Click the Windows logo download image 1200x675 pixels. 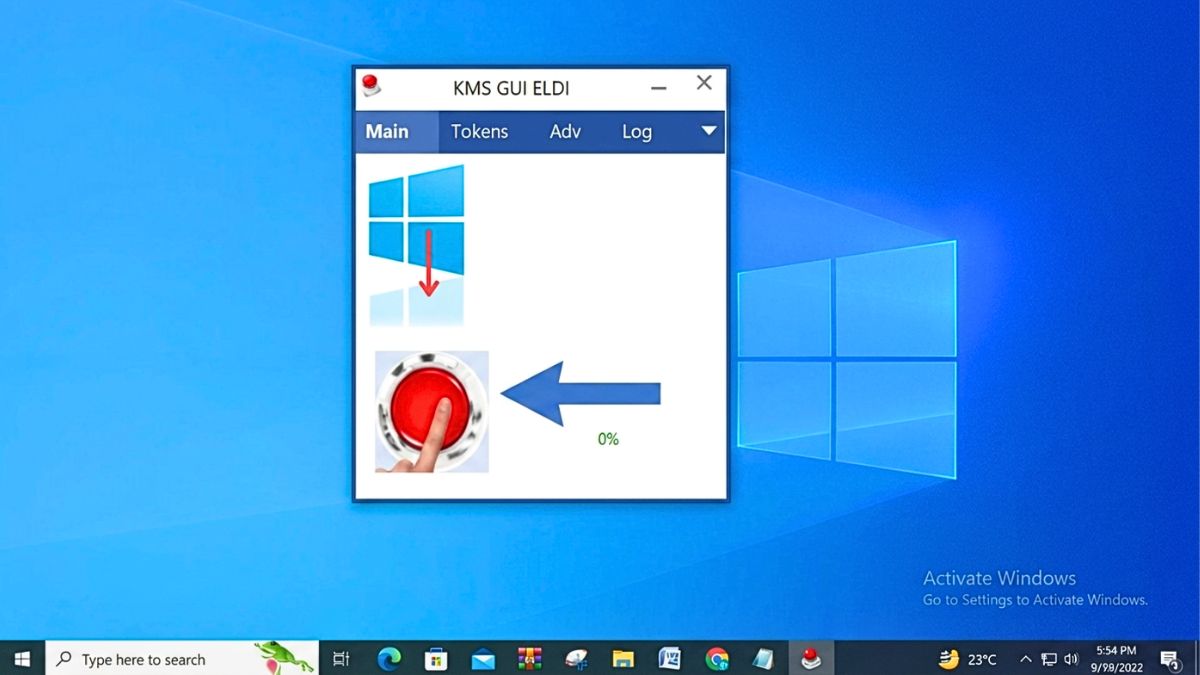tap(416, 245)
